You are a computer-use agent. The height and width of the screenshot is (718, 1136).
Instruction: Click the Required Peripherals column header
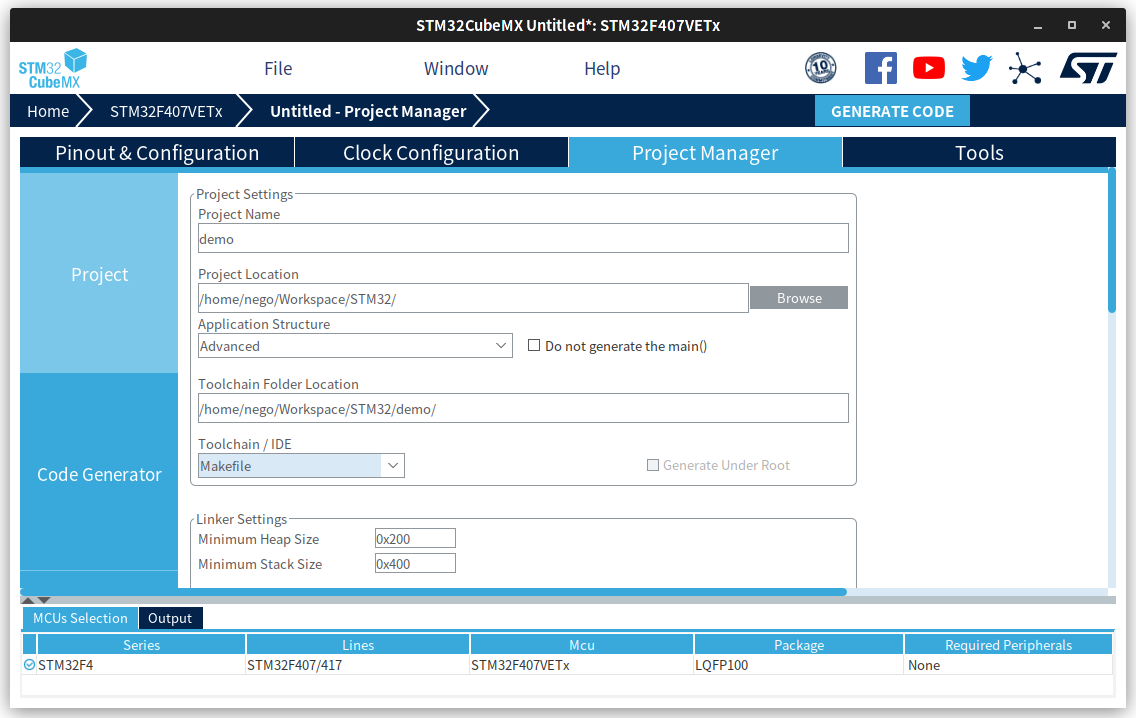click(1008, 644)
